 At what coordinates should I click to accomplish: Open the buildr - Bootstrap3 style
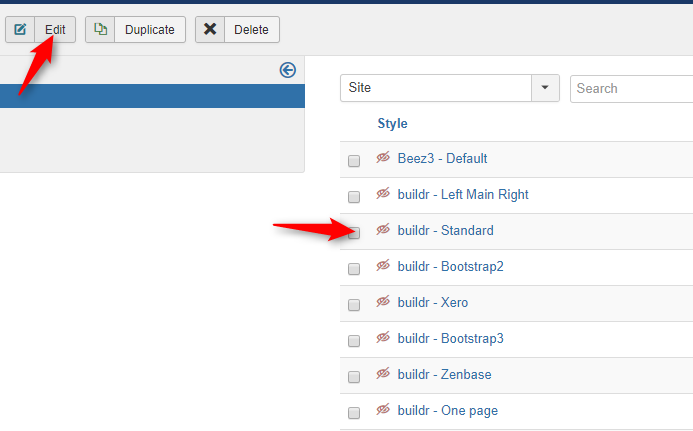[x=450, y=339]
